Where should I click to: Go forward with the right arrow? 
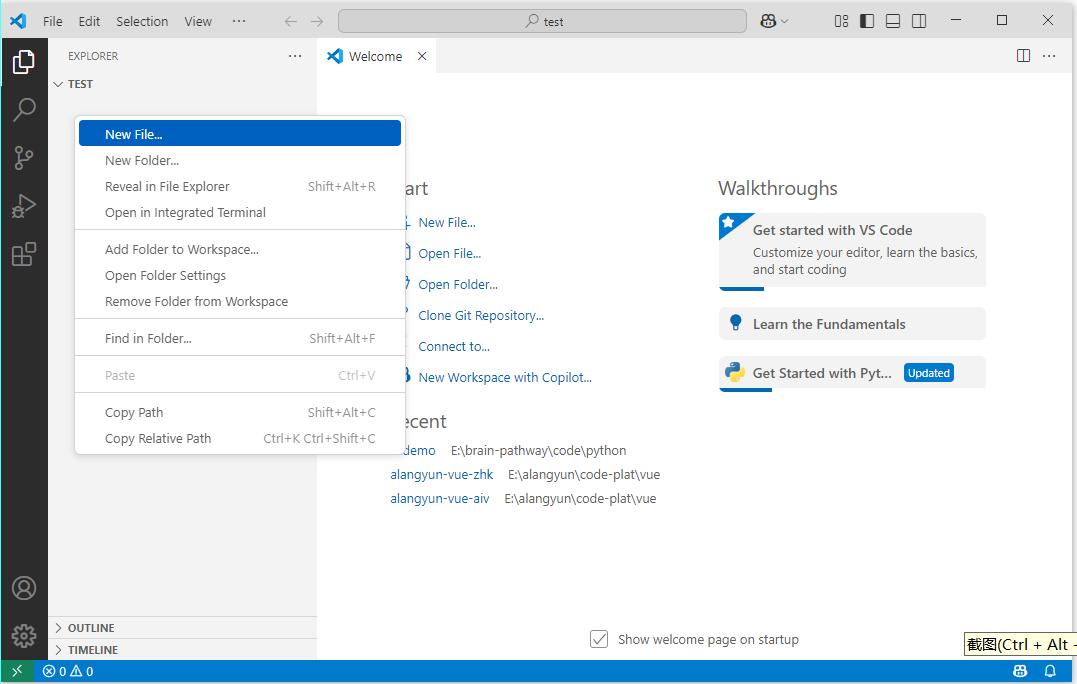pyautogui.click(x=317, y=21)
